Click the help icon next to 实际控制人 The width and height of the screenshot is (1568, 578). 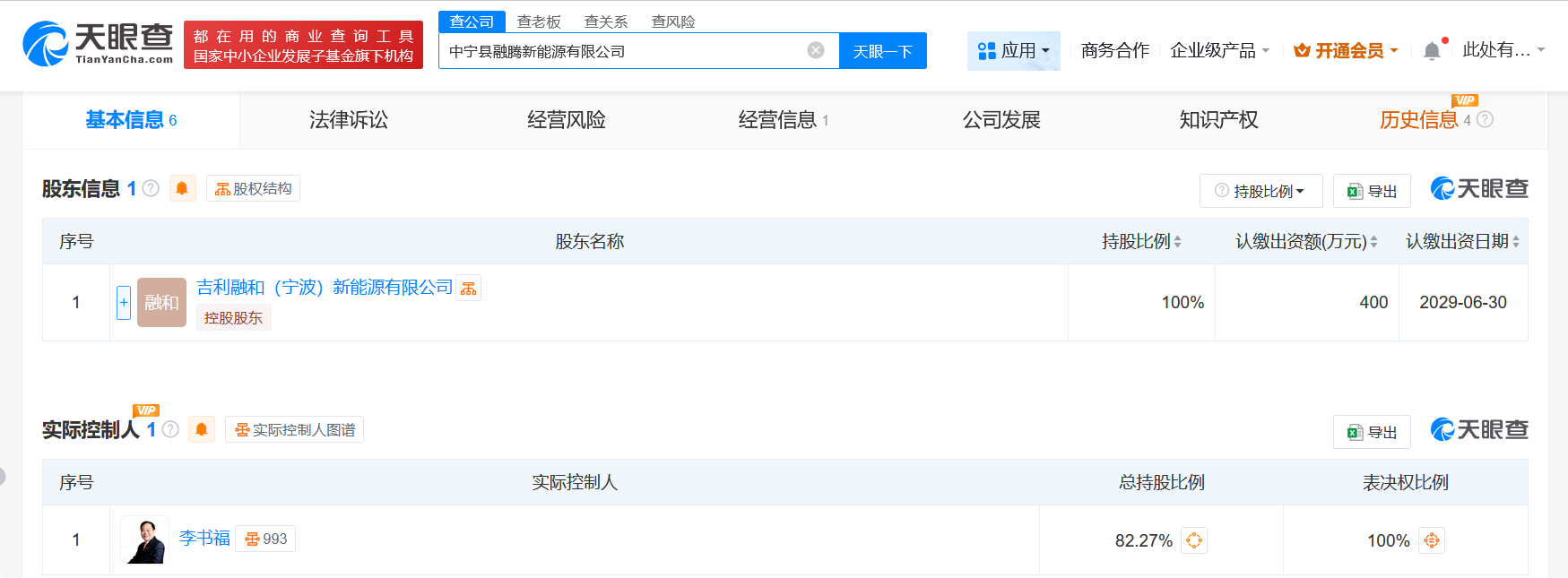click(x=170, y=429)
